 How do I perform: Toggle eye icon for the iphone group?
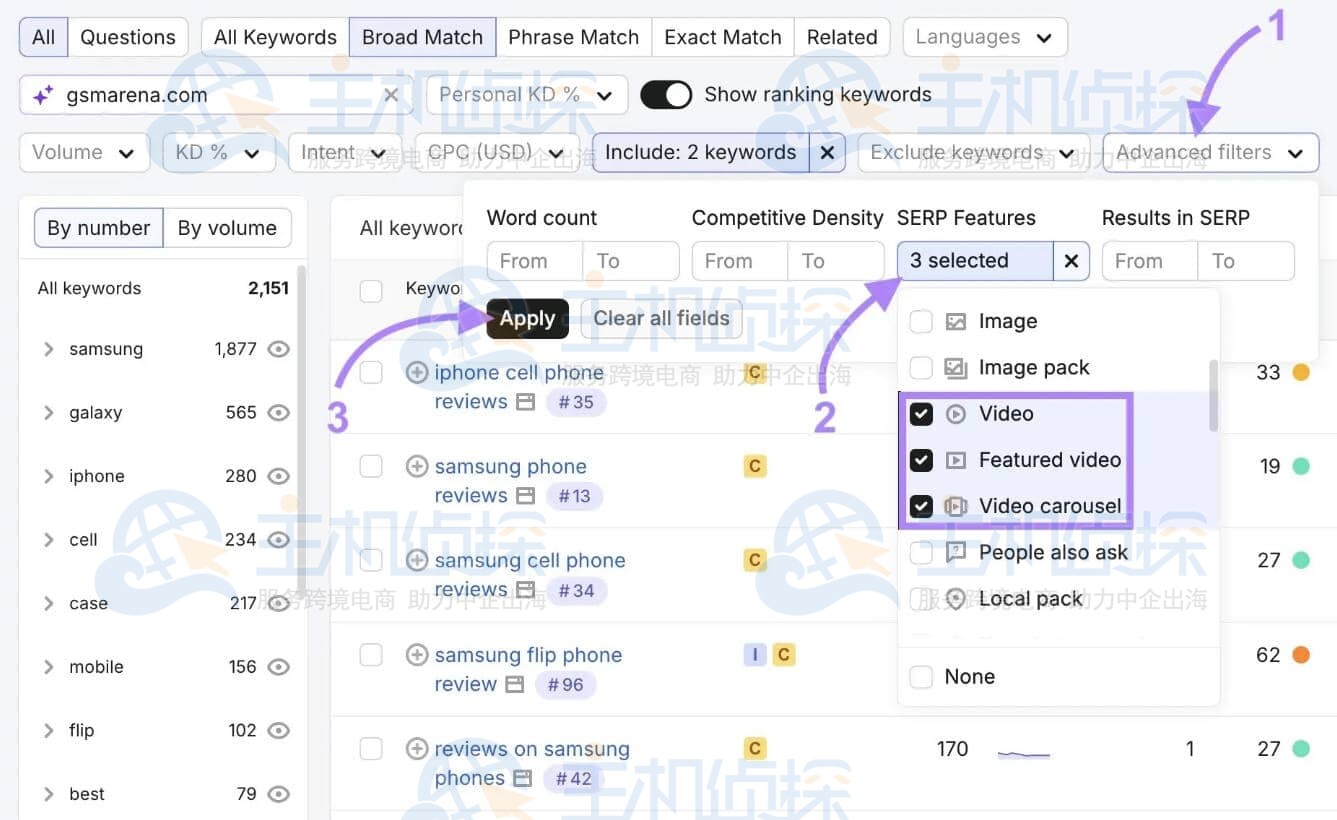[x=279, y=476]
